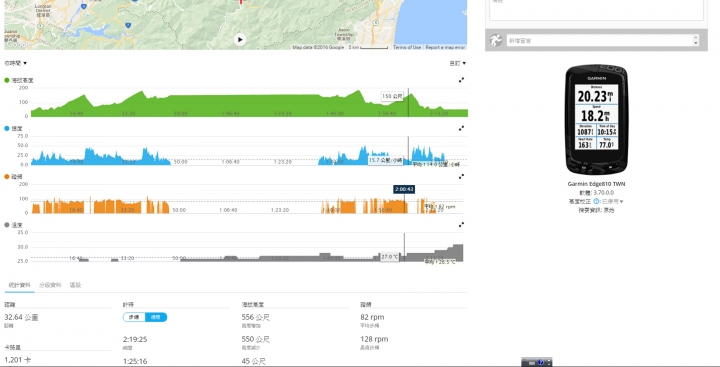
Task: Click the Terms of Use map link
Action: click(407, 47)
